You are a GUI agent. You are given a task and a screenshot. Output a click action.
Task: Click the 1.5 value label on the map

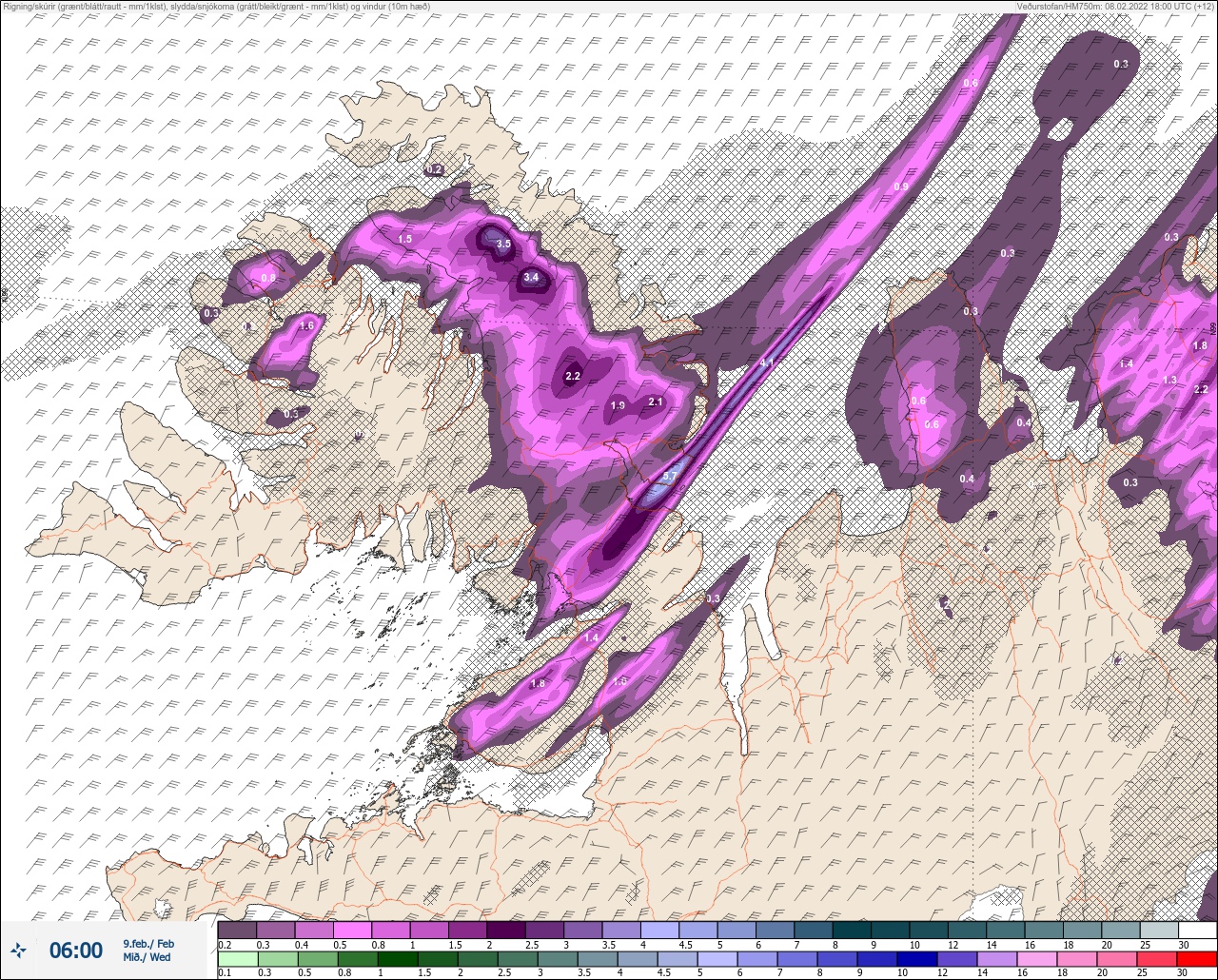(404, 239)
